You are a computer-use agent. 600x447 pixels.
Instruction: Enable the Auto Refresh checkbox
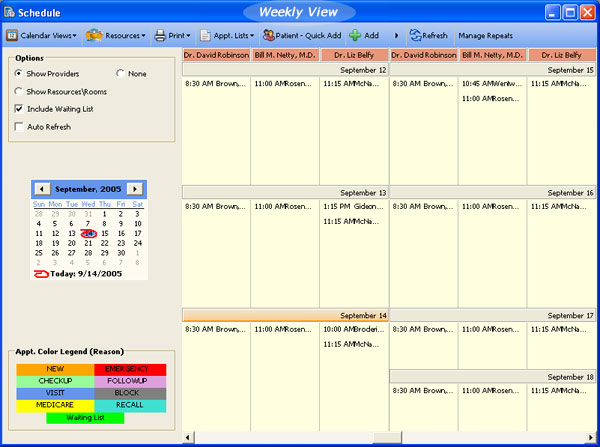click(20, 127)
